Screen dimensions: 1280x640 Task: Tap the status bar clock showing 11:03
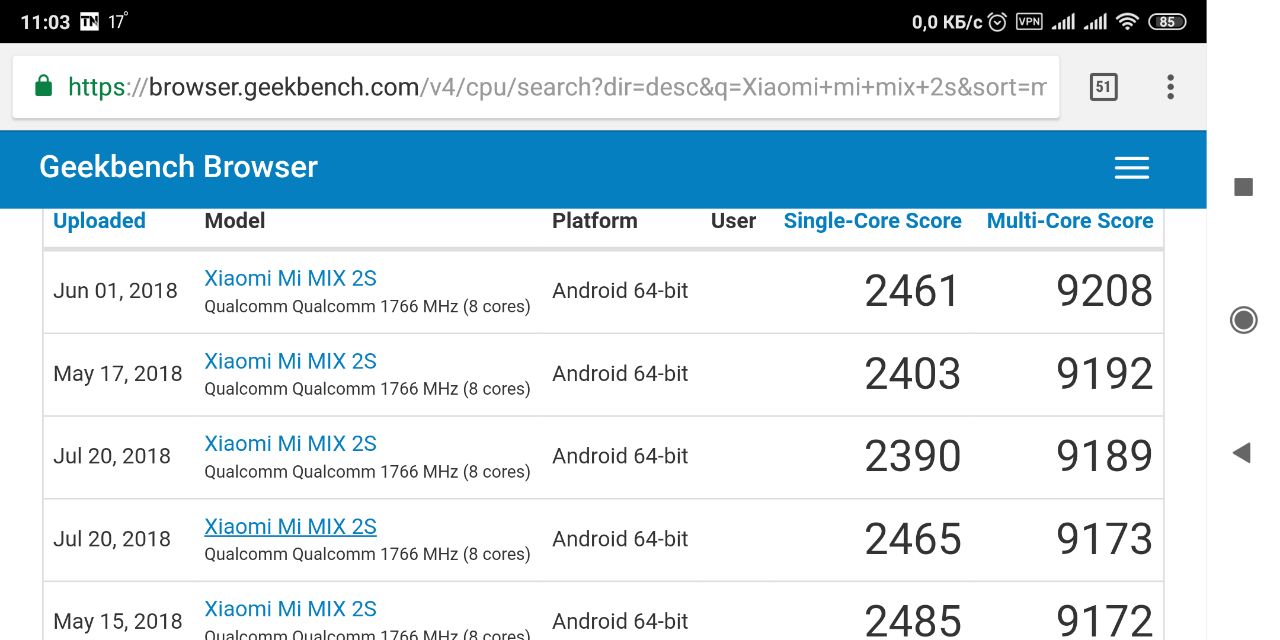click(45, 21)
